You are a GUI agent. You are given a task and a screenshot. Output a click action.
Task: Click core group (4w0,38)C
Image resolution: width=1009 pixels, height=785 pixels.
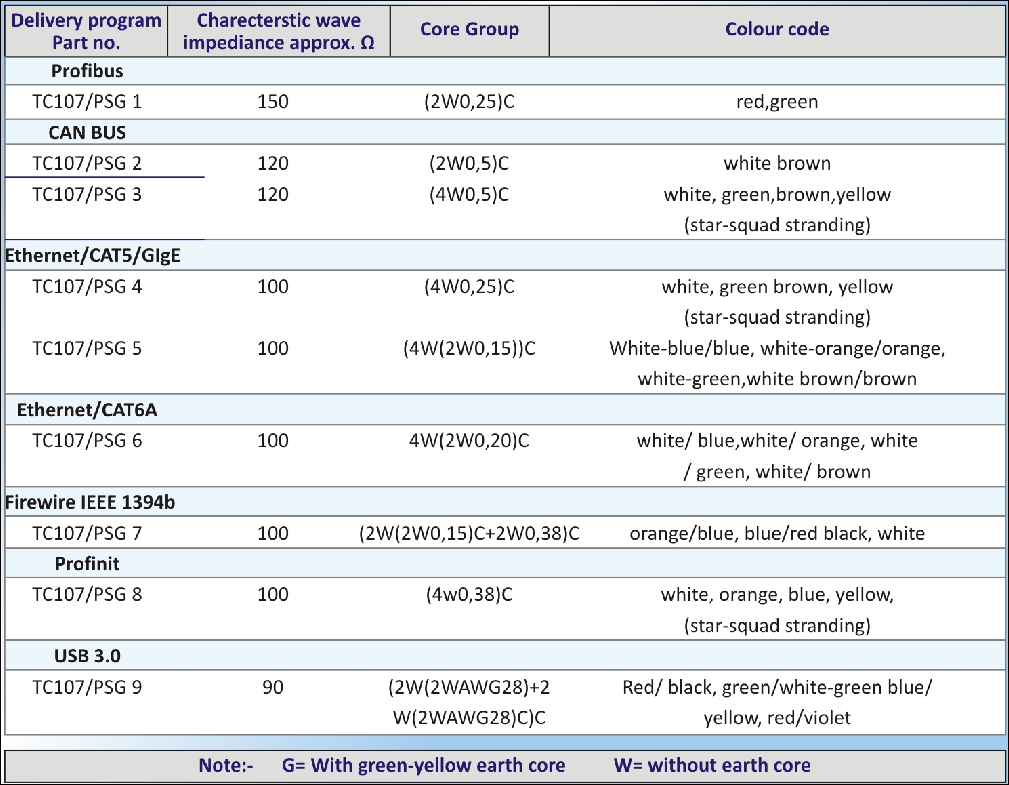469,594
